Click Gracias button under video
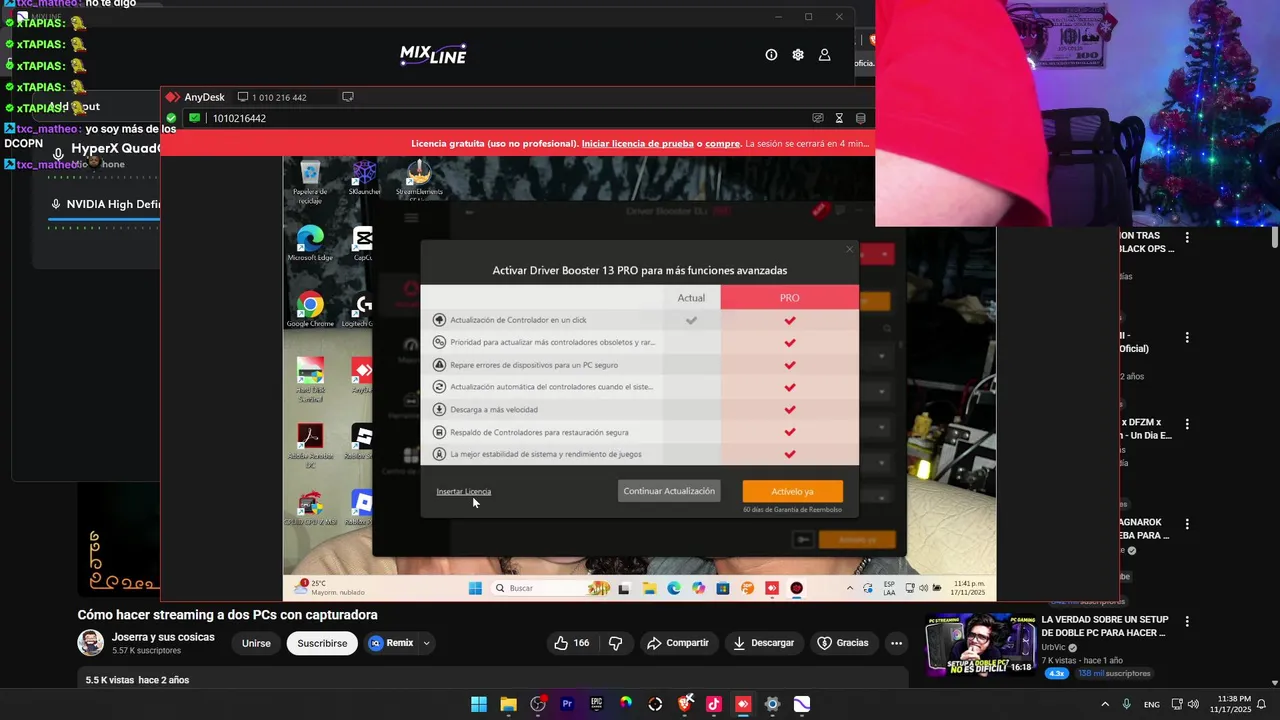Image resolution: width=1280 pixels, height=720 pixels. click(x=843, y=643)
